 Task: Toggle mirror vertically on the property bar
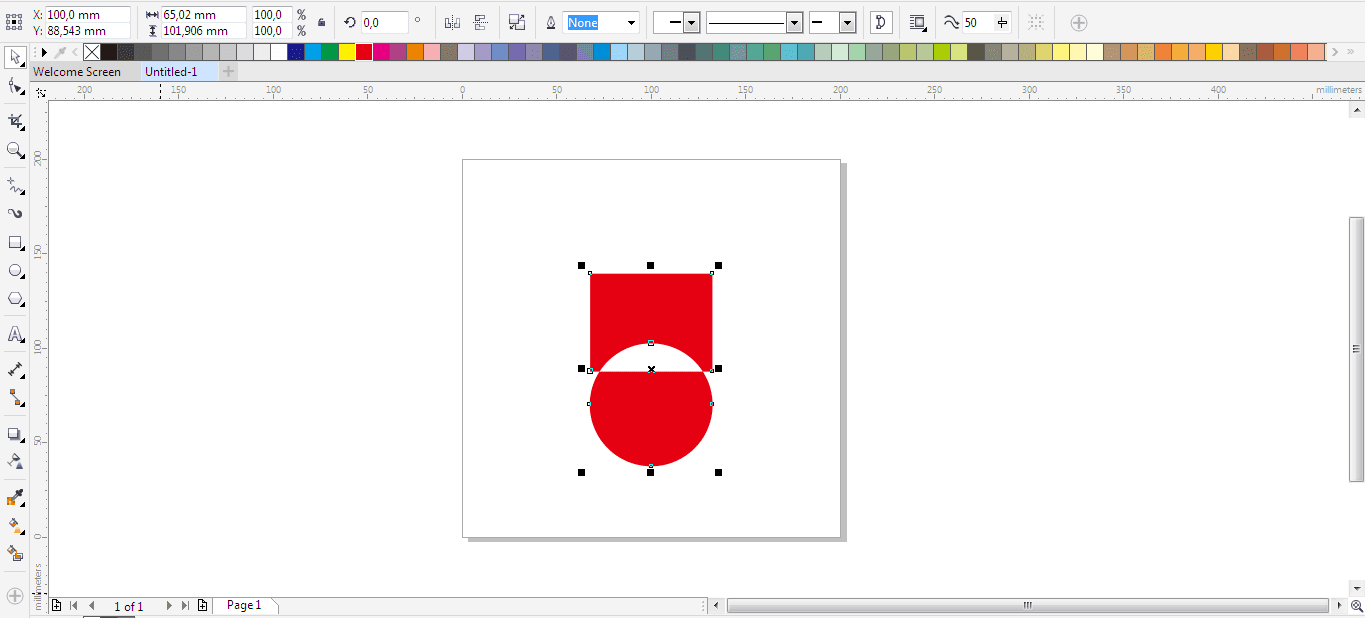pyautogui.click(x=480, y=22)
